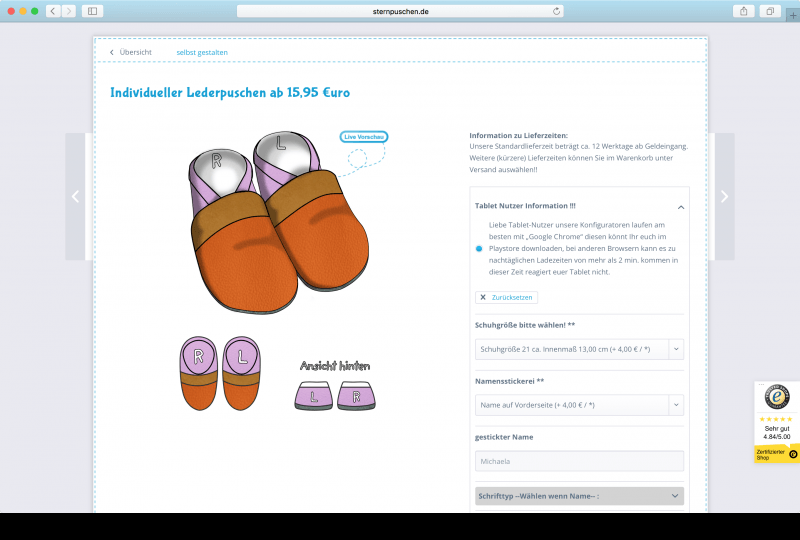Image resolution: width=800 pixels, height=540 pixels.
Task: Click the Namensstickerei label
Action: 509,381
